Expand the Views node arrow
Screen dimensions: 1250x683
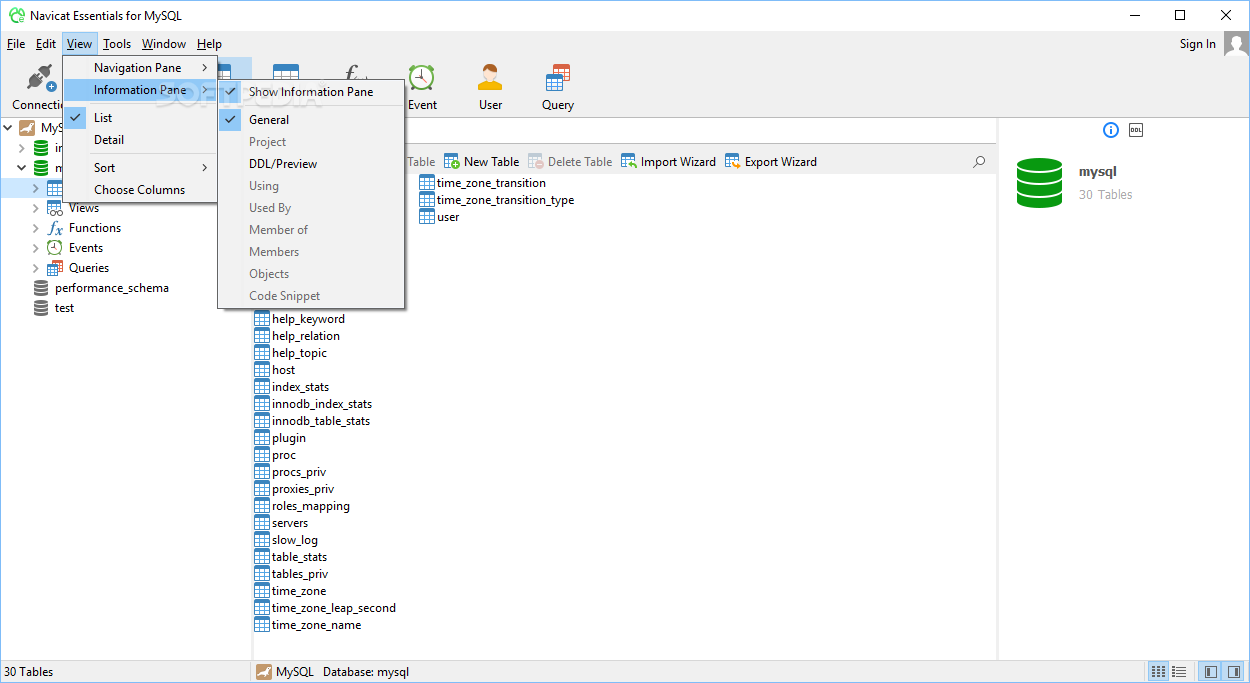tap(35, 208)
